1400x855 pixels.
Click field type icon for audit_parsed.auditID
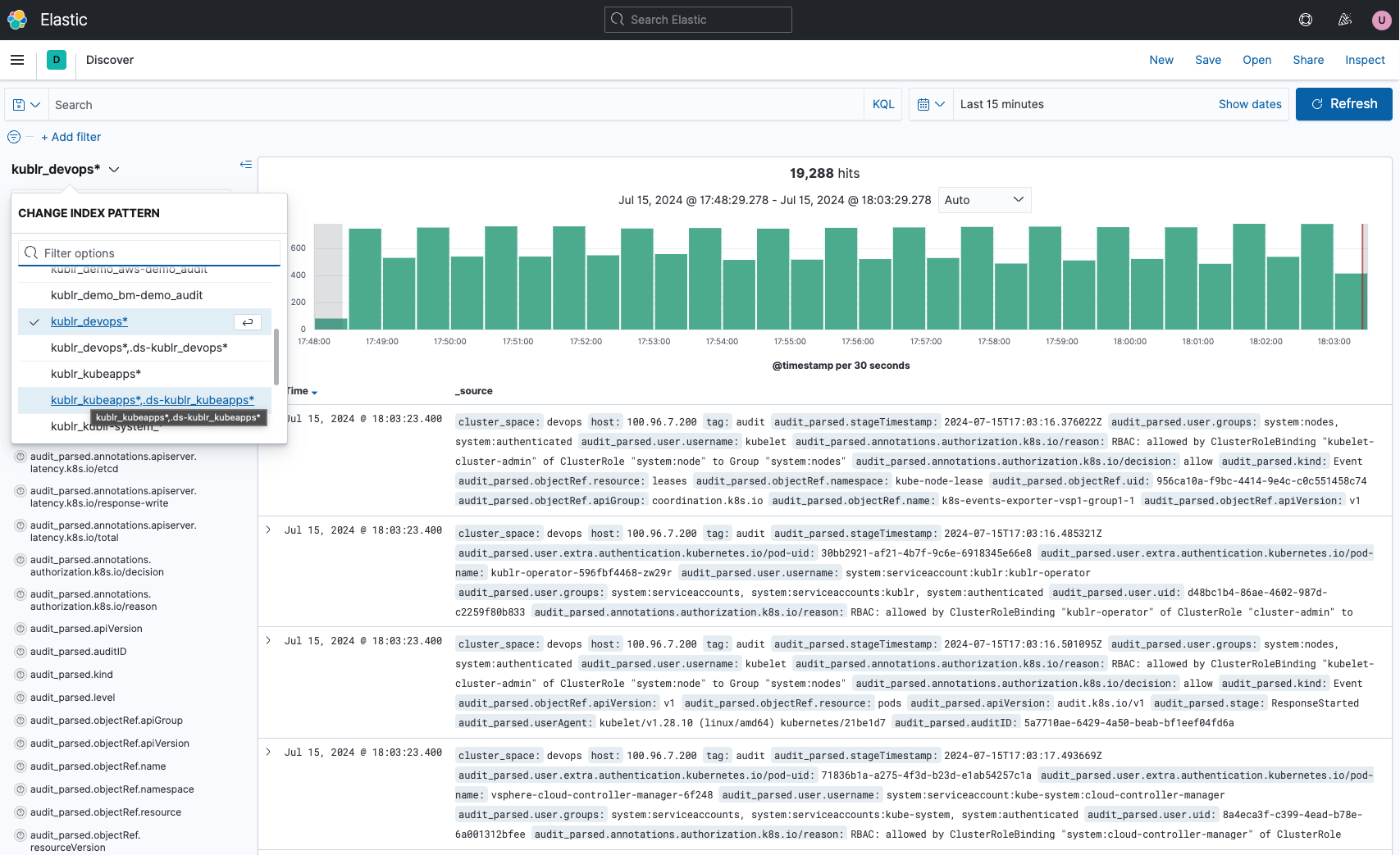coord(21,652)
